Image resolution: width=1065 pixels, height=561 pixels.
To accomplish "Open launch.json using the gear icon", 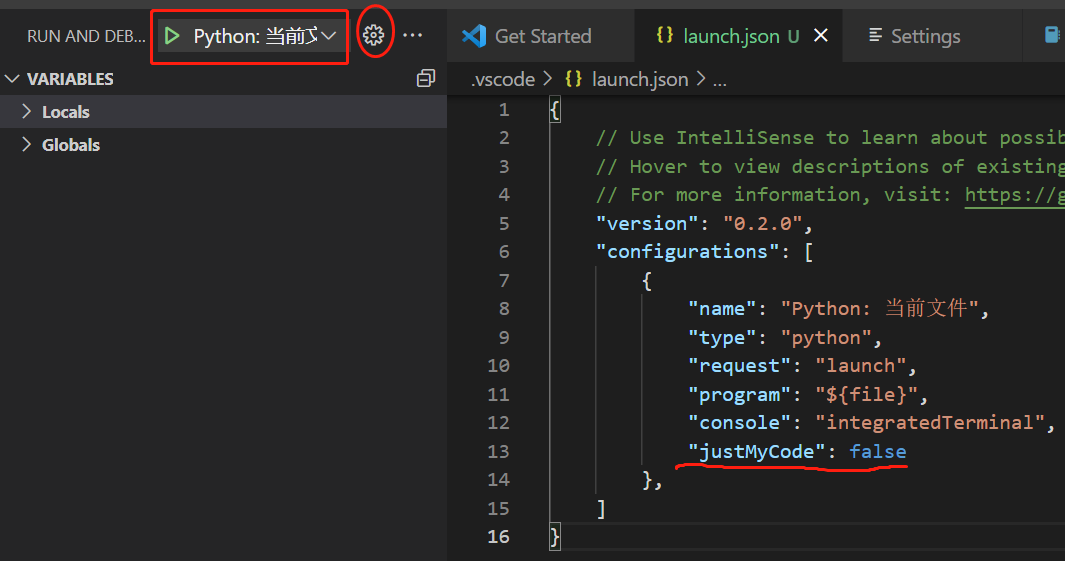I will tap(373, 36).
